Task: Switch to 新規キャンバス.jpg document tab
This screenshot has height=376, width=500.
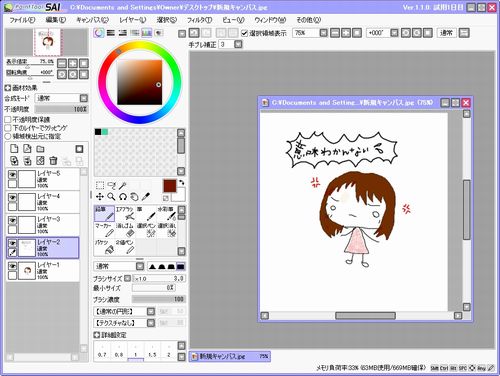Action: point(230,356)
